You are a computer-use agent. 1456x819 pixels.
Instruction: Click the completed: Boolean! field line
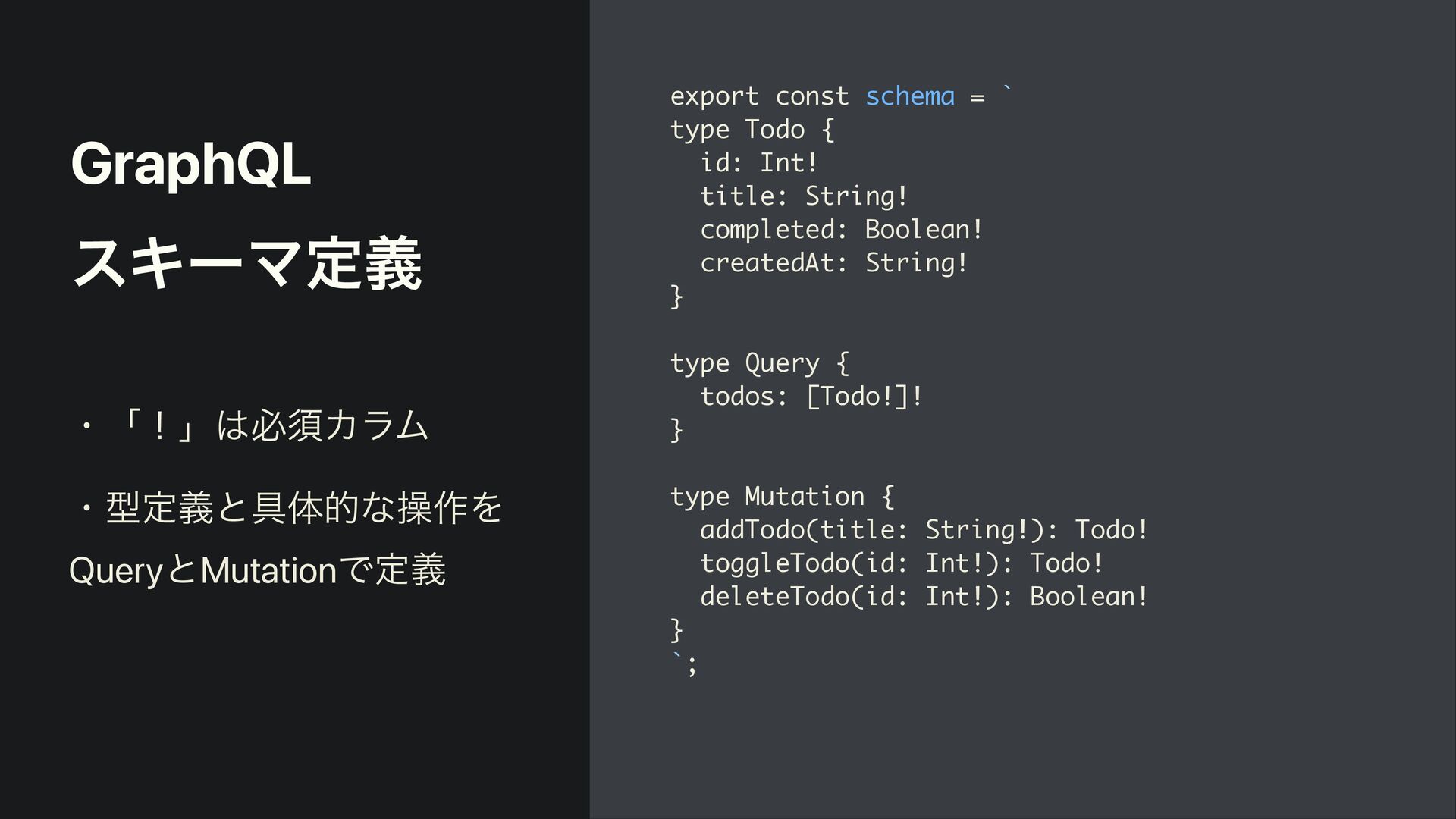pos(841,230)
